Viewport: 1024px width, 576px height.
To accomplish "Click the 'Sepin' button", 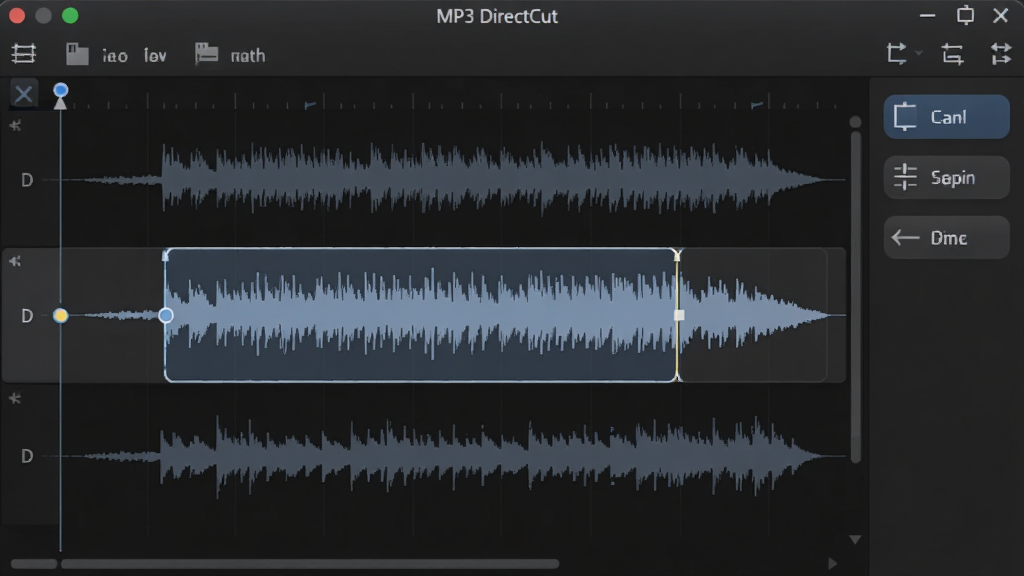I will point(946,177).
